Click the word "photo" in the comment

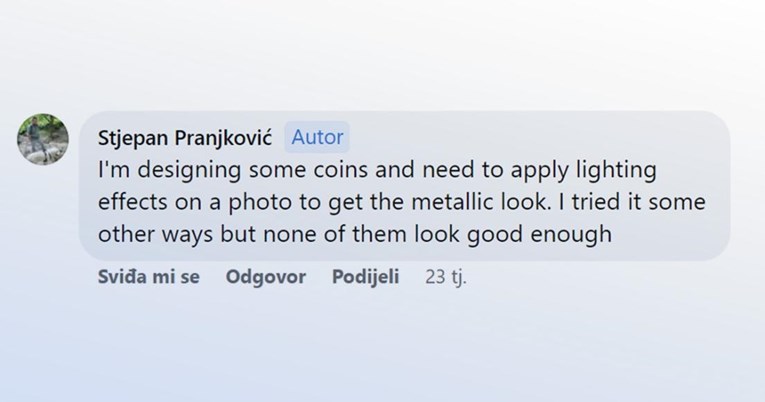pyautogui.click(x=259, y=202)
